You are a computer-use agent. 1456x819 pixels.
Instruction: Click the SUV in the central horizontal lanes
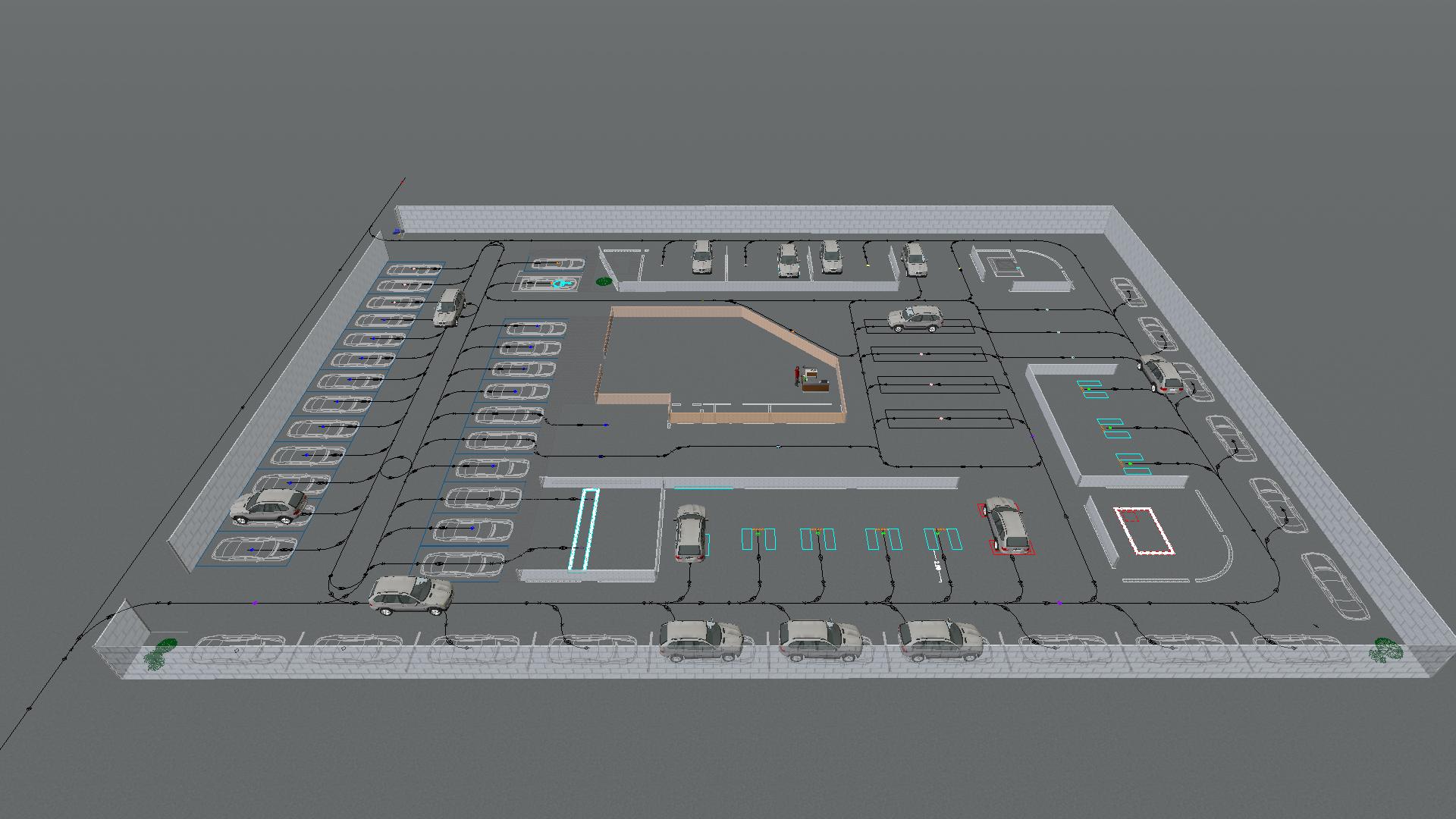pyautogui.click(x=916, y=318)
